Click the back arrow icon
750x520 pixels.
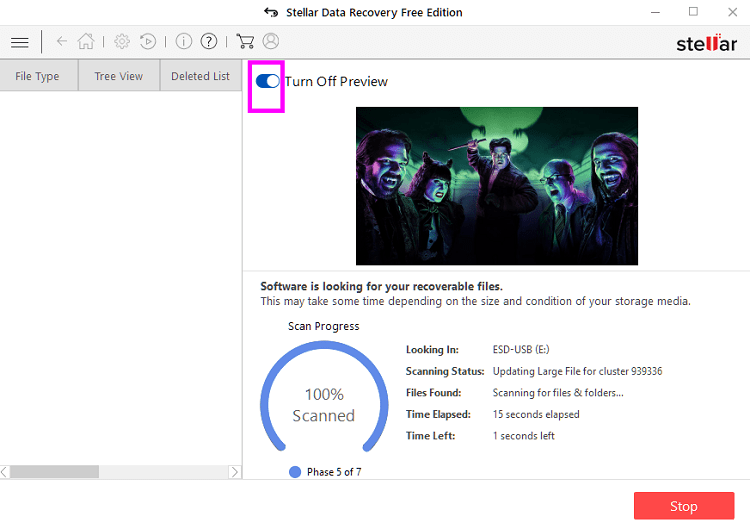click(x=62, y=41)
